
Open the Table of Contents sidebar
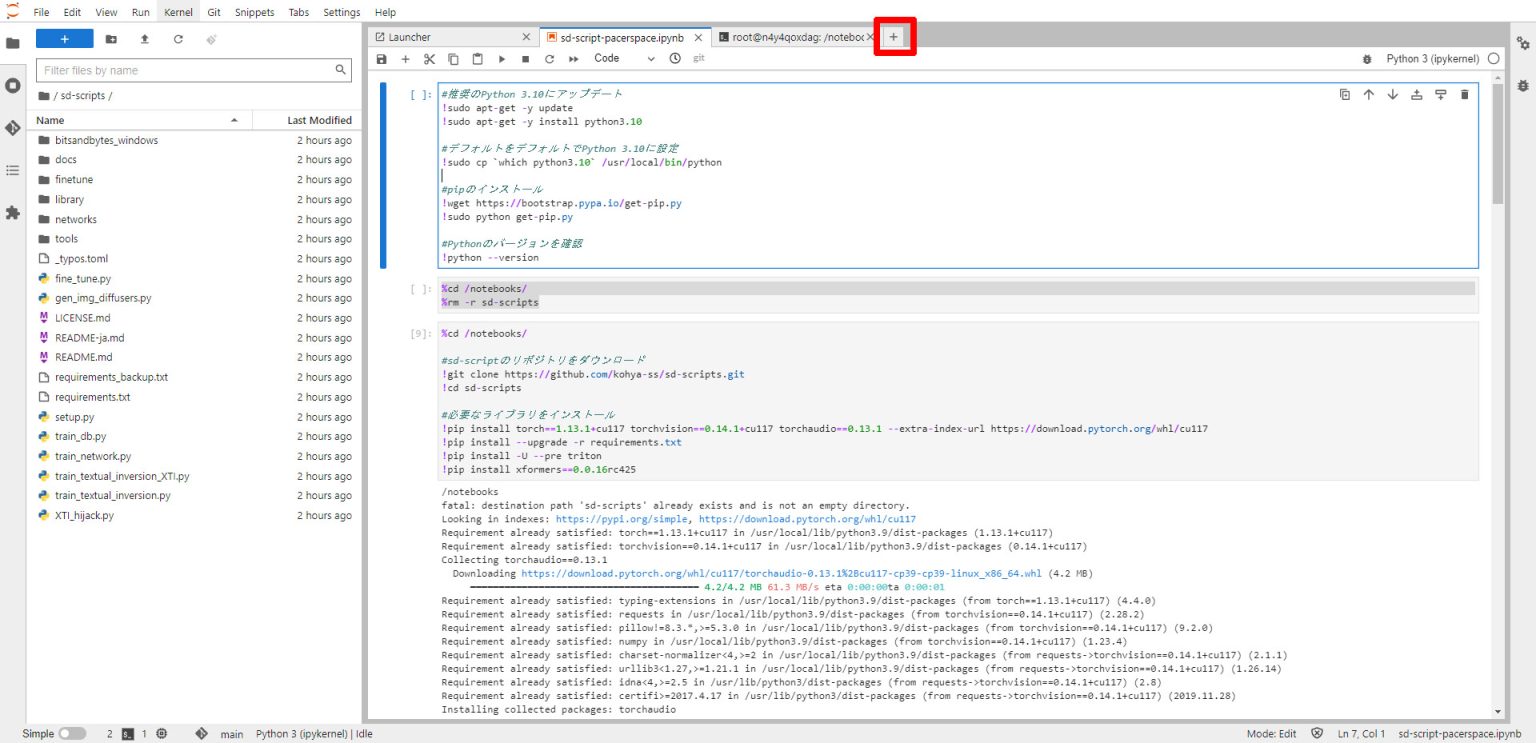(x=13, y=168)
